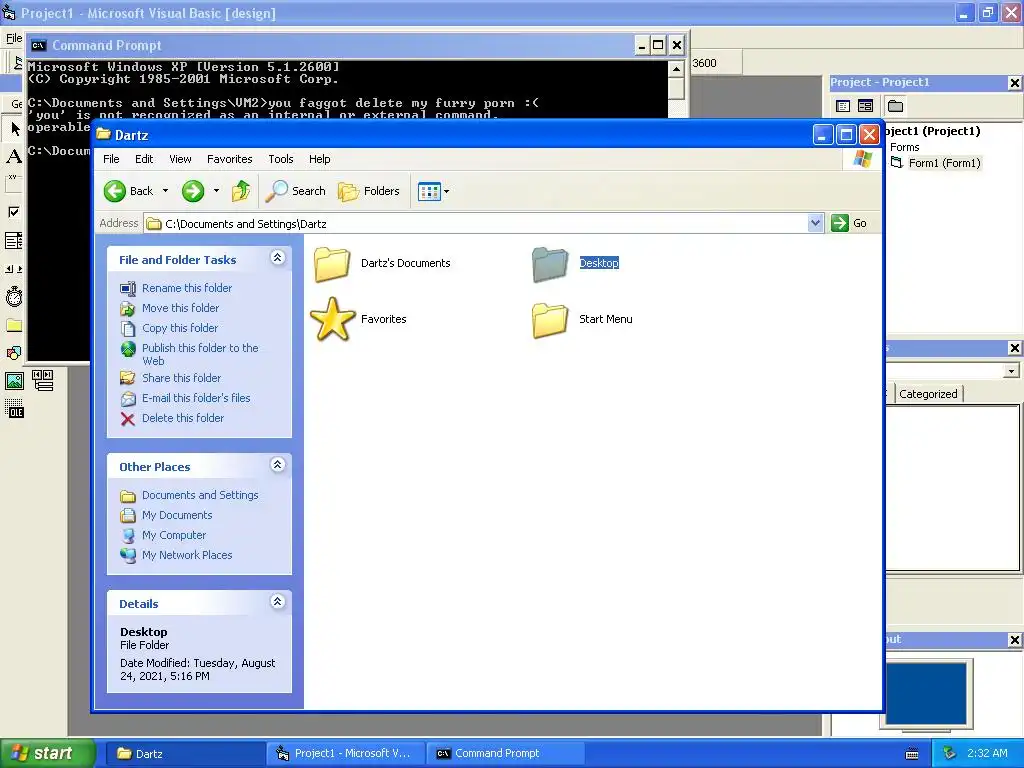Image resolution: width=1024 pixels, height=768 pixels.
Task: Select the Shape control in VB toolbox
Action: point(14,353)
